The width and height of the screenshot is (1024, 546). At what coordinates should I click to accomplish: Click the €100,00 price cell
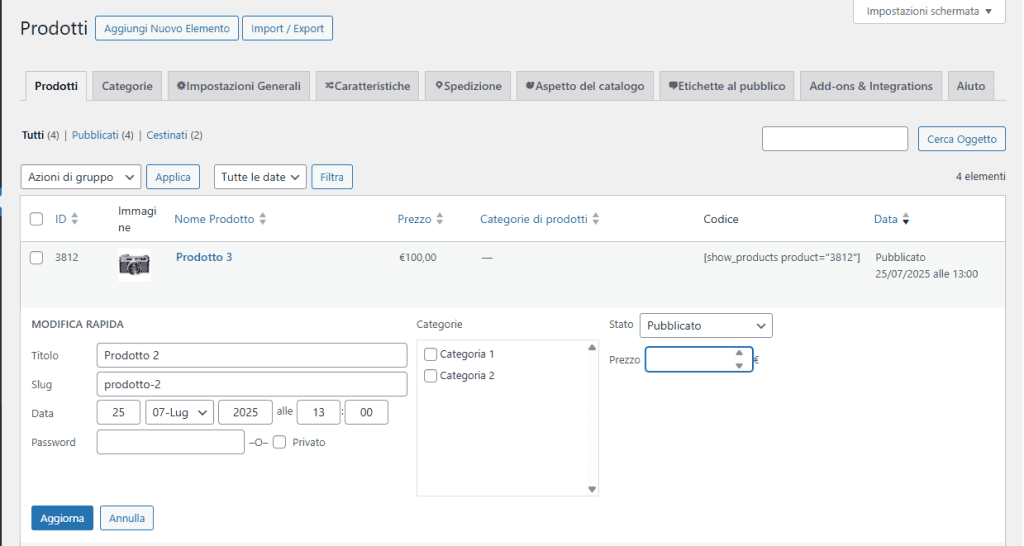[x=418, y=257]
